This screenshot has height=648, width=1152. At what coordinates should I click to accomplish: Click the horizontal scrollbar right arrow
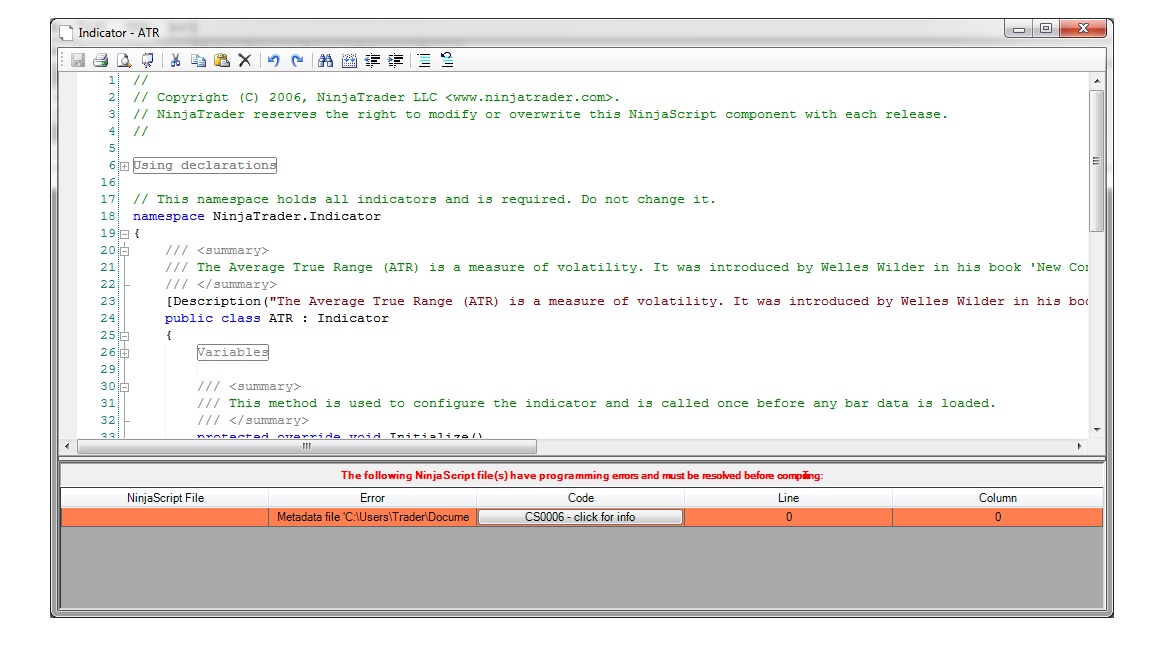[x=1079, y=446]
